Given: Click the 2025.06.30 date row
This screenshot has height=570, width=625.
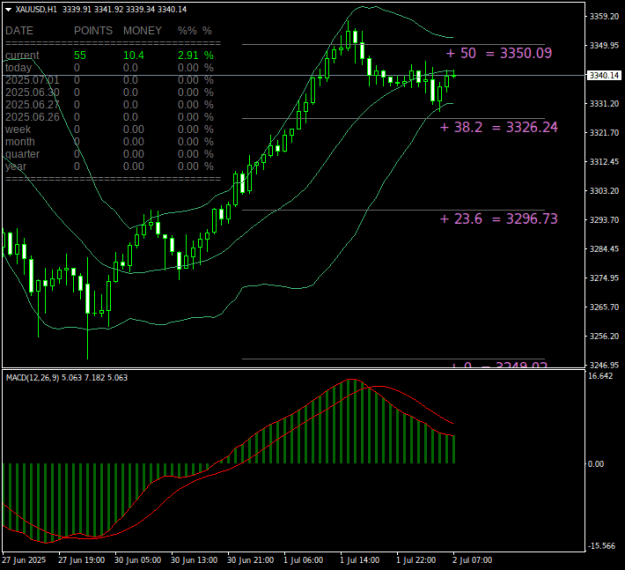Looking at the screenshot, I should tap(110, 92).
